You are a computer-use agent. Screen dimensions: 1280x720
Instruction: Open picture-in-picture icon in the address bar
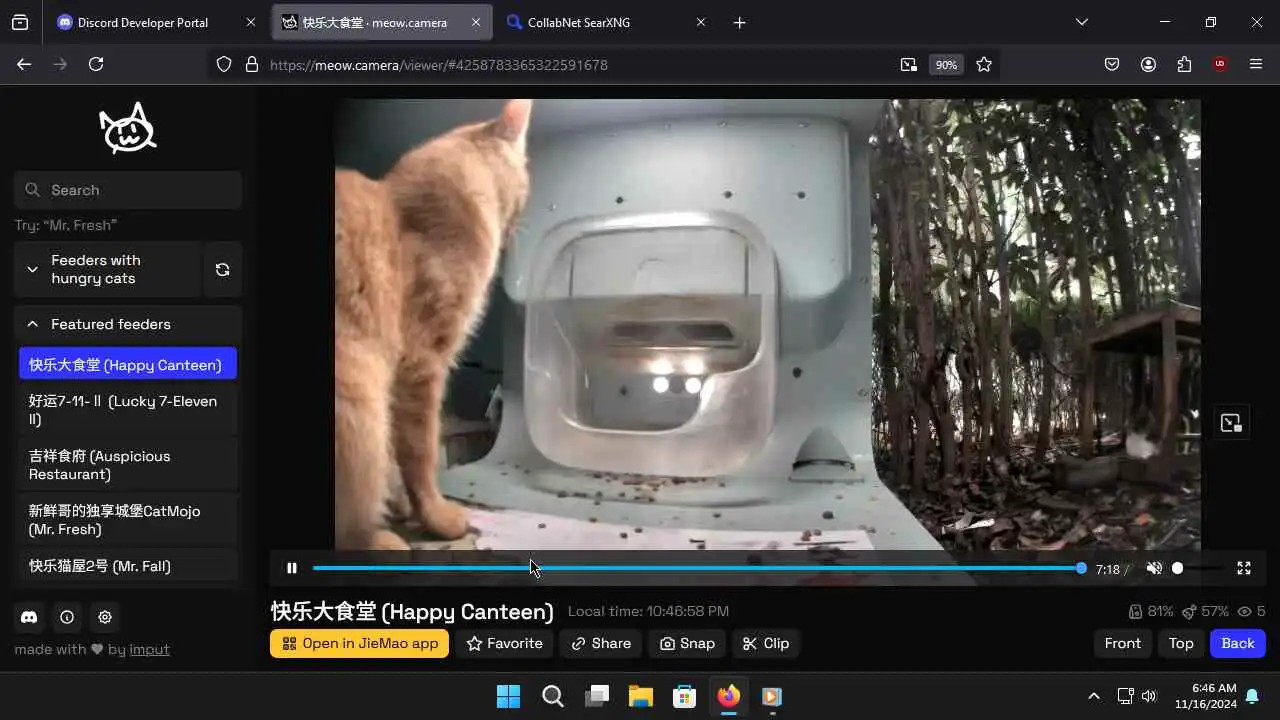[908, 64]
